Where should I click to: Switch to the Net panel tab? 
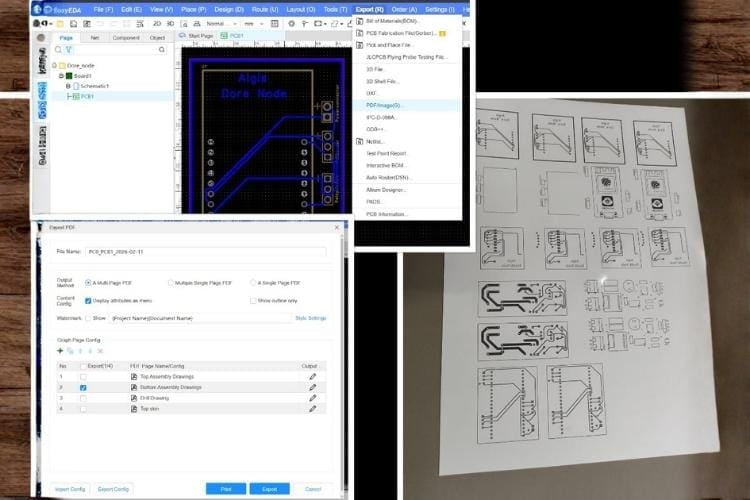coord(94,37)
